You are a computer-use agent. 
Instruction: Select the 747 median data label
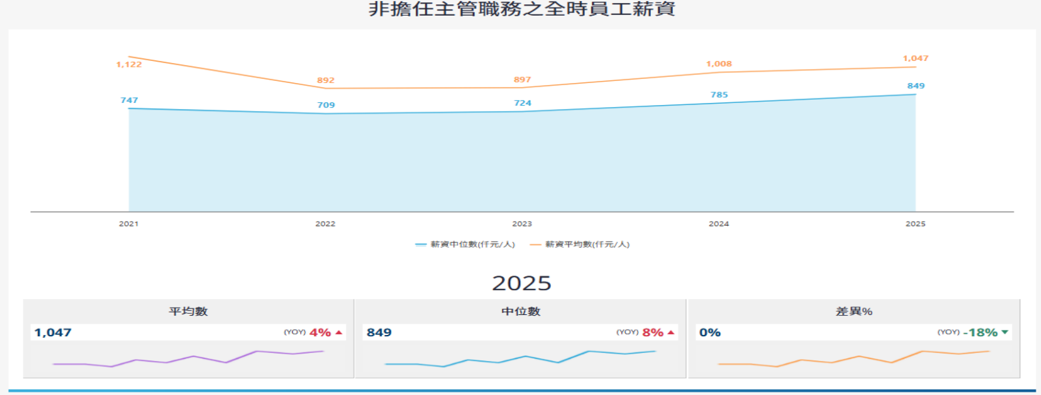pos(129,100)
